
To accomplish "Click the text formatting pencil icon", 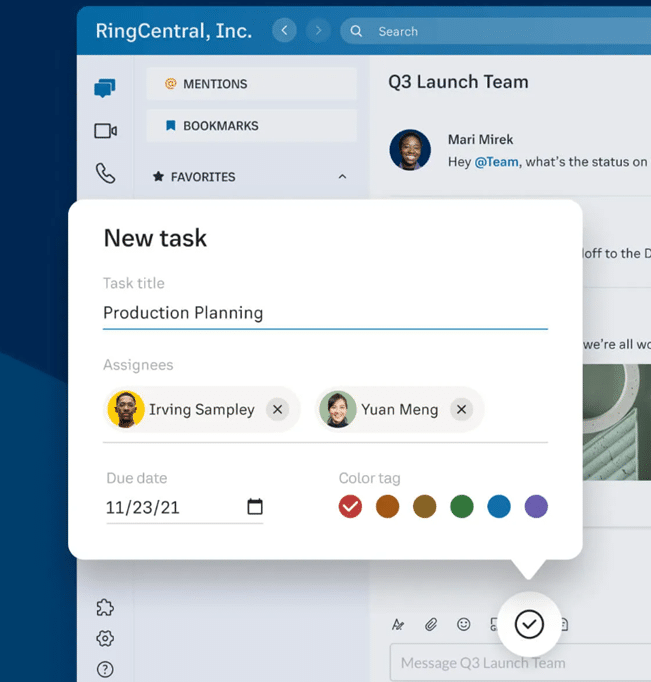I will [398, 624].
